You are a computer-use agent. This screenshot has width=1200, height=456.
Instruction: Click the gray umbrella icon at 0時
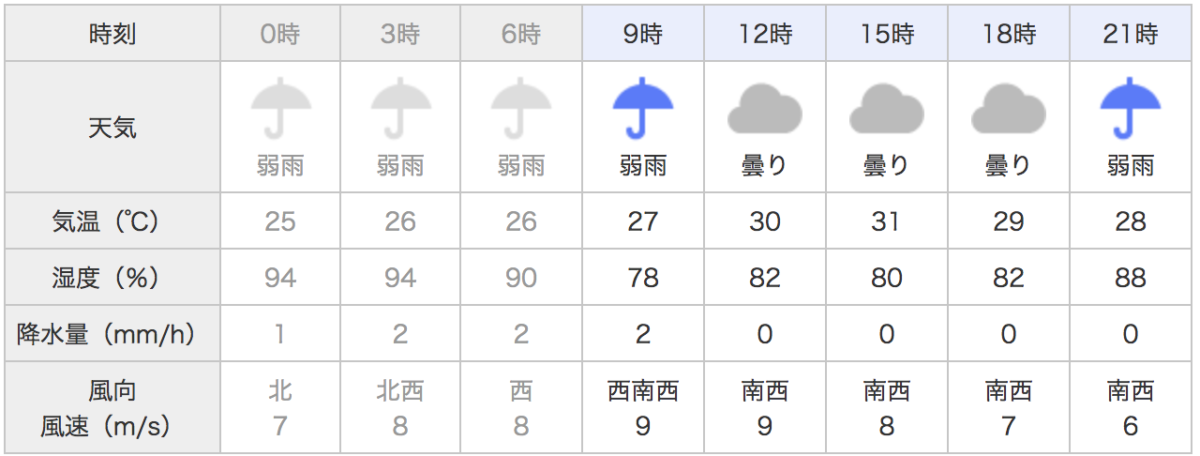pyautogui.click(x=280, y=108)
